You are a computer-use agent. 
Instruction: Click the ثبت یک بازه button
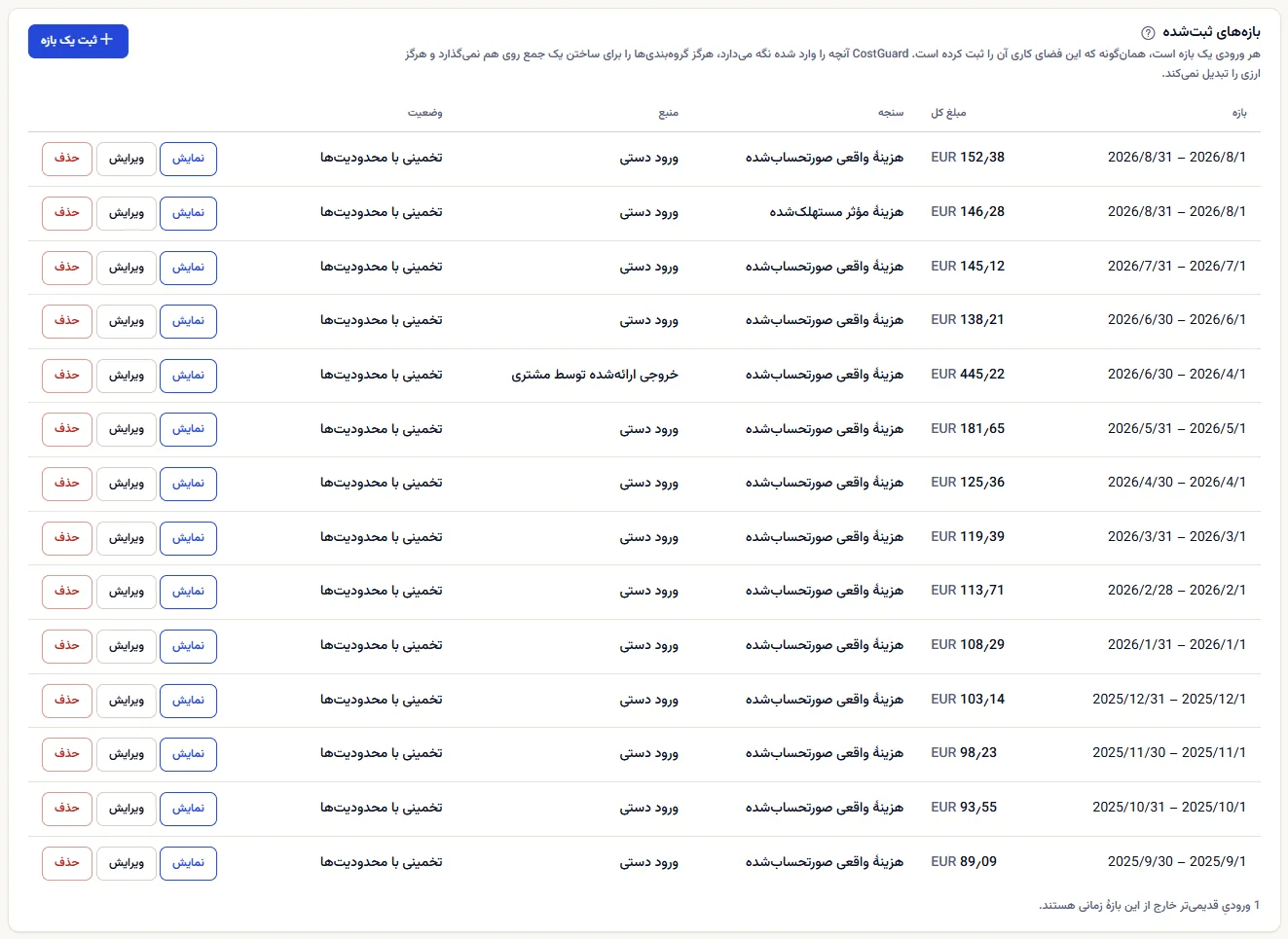pyautogui.click(x=78, y=41)
